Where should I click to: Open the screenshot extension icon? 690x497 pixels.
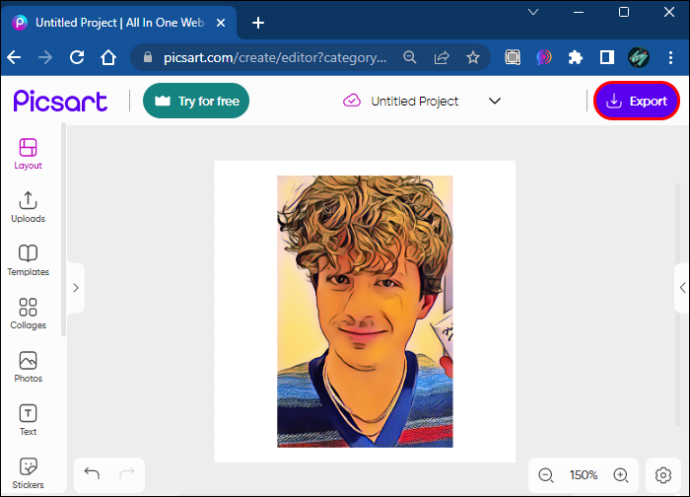tap(513, 57)
